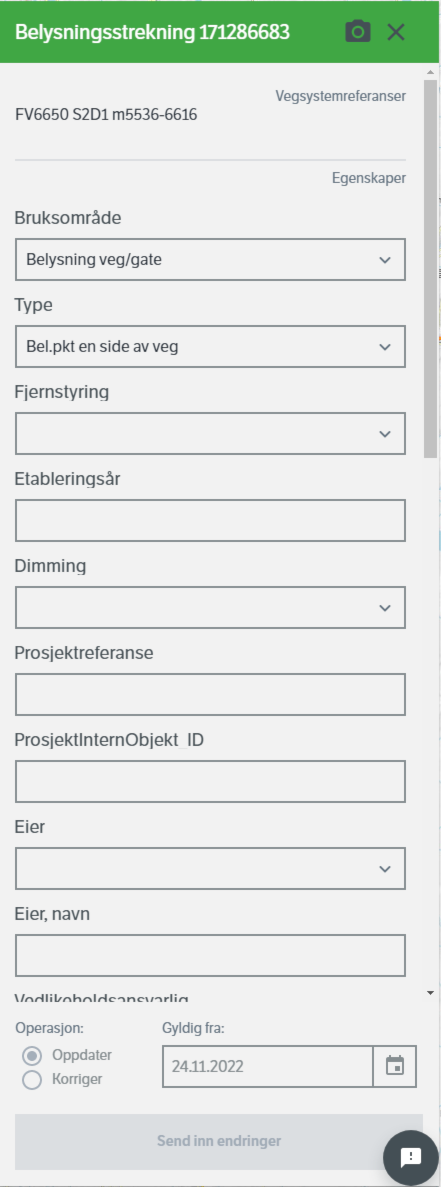Open the calendar date picker icon
Image resolution: width=441 pixels, height=1187 pixels.
[395, 1066]
